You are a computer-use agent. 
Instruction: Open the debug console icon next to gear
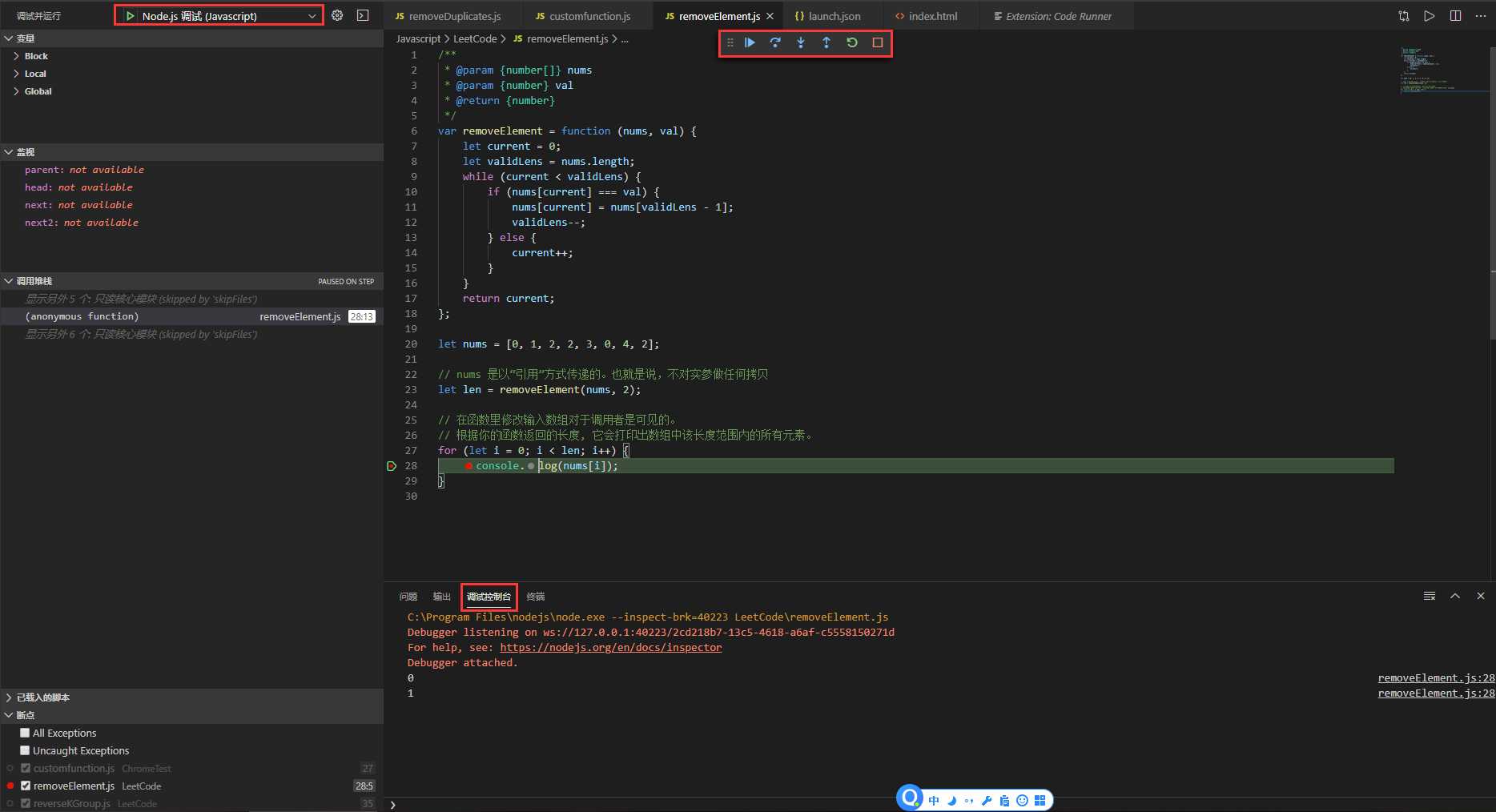click(x=363, y=15)
